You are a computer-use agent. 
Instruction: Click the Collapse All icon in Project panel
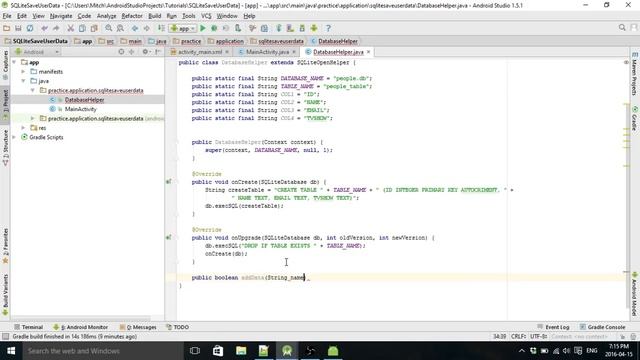[131, 52]
